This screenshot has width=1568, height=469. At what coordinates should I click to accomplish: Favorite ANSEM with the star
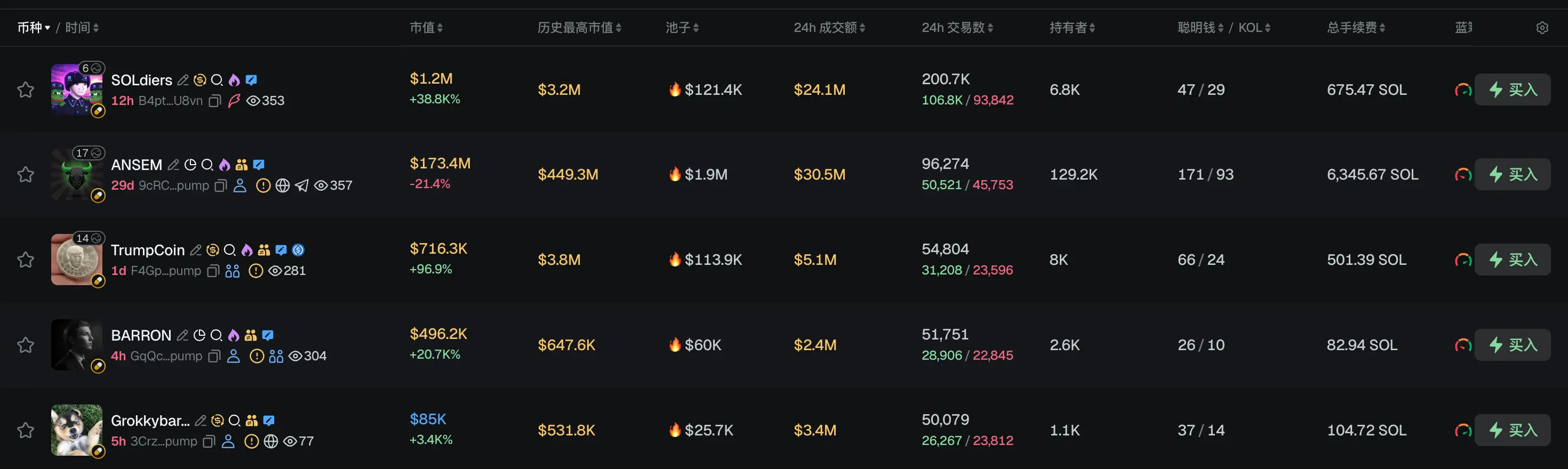pyautogui.click(x=26, y=175)
